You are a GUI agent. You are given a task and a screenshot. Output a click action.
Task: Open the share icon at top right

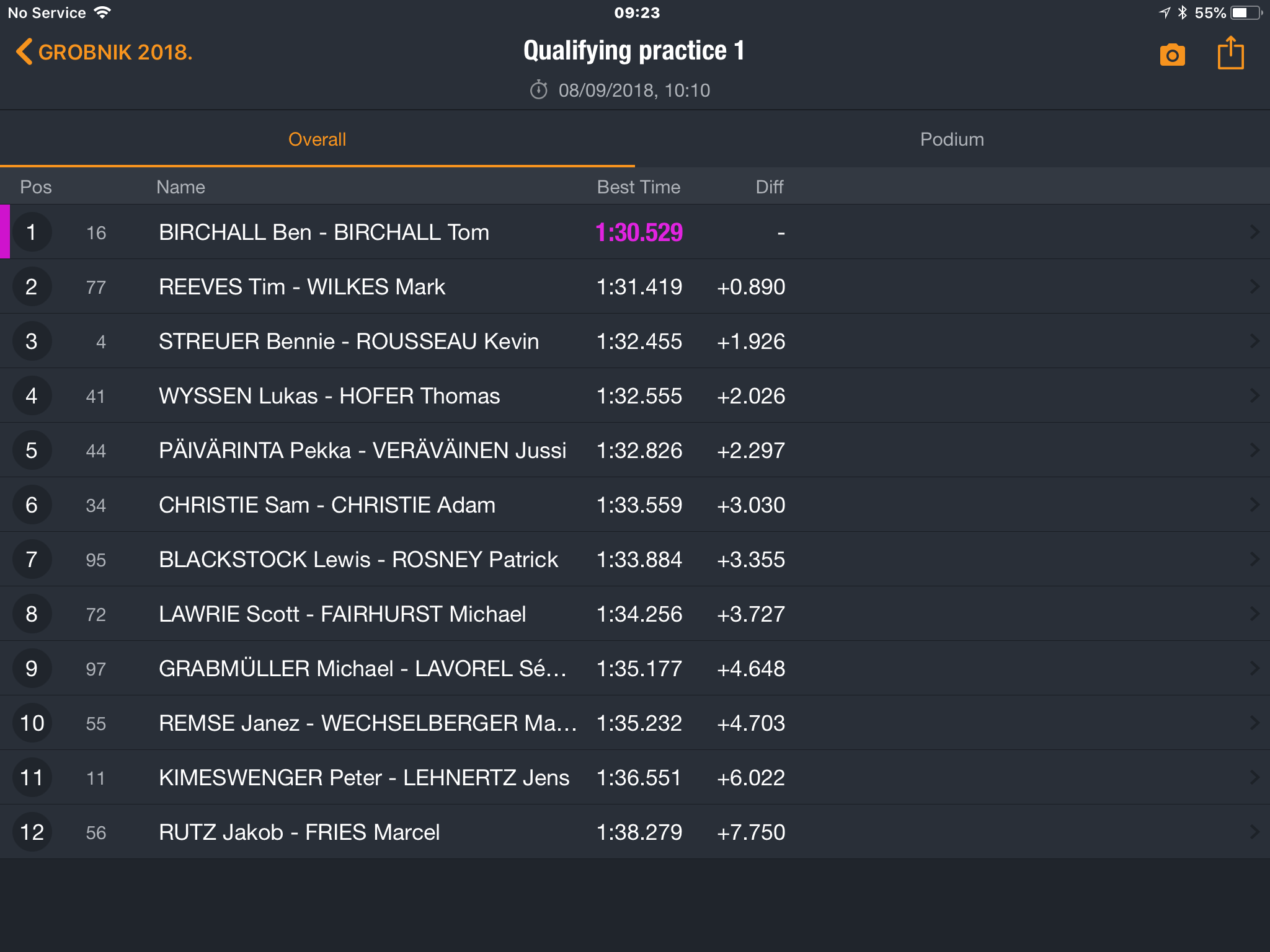pyautogui.click(x=1230, y=53)
